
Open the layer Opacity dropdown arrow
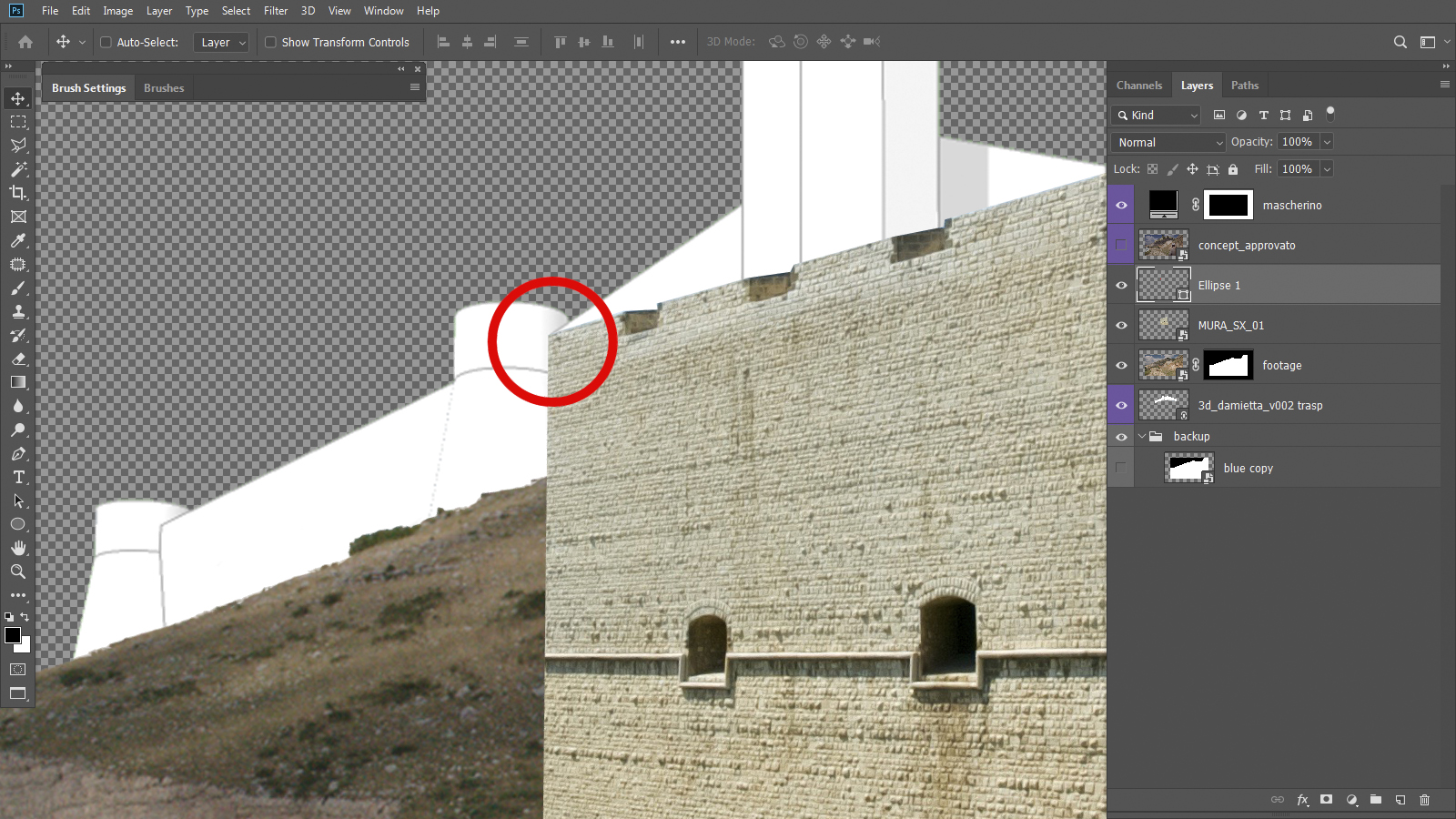1327,142
